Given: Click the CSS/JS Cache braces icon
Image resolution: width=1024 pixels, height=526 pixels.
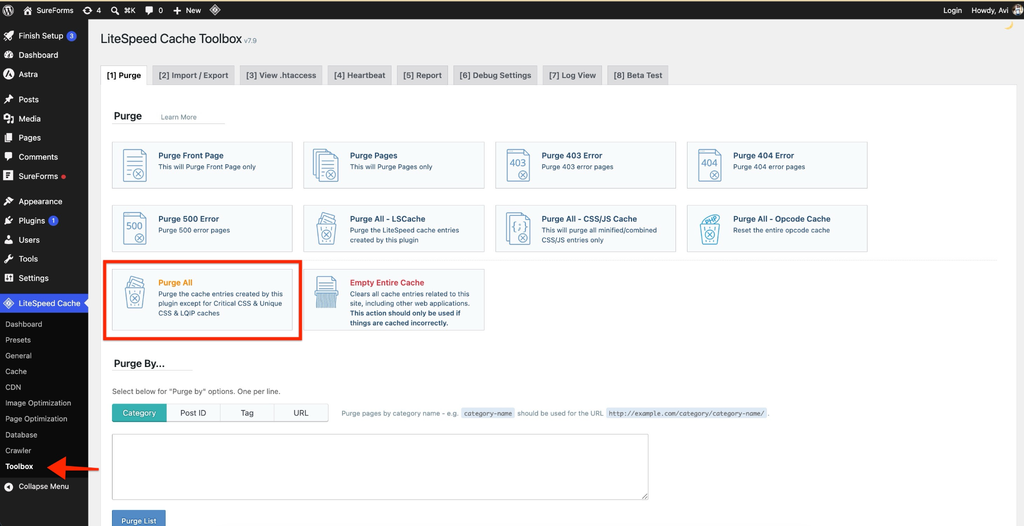Looking at the screenshot, I should (518, 229).
